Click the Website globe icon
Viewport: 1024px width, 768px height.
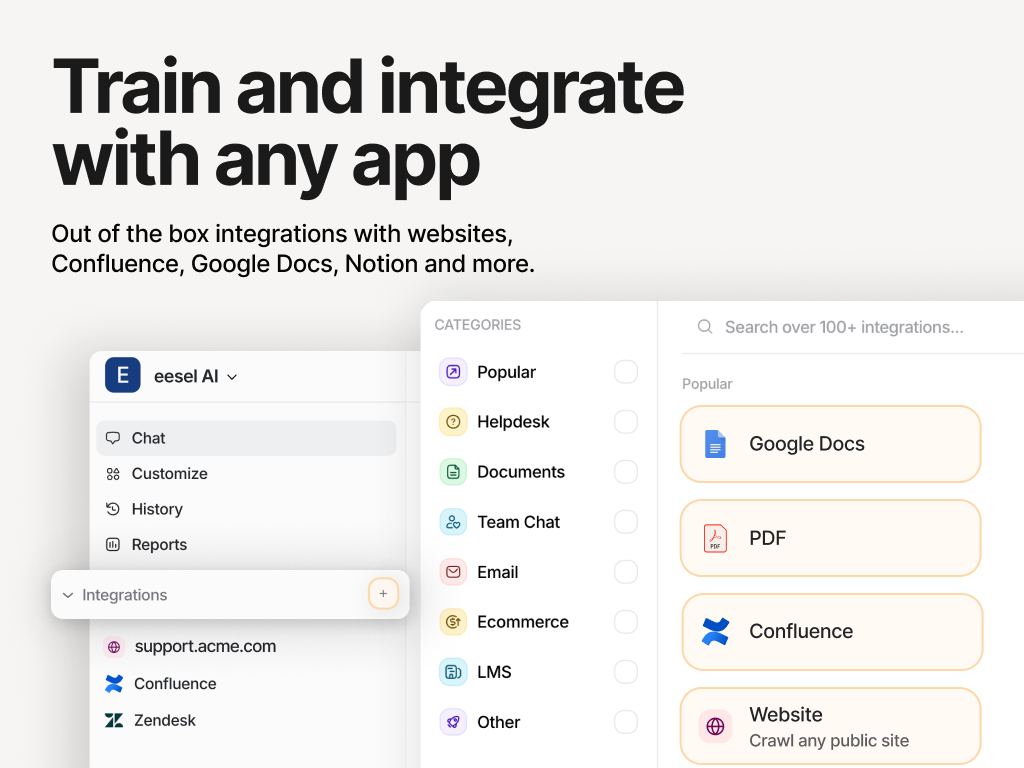(715, 727)
